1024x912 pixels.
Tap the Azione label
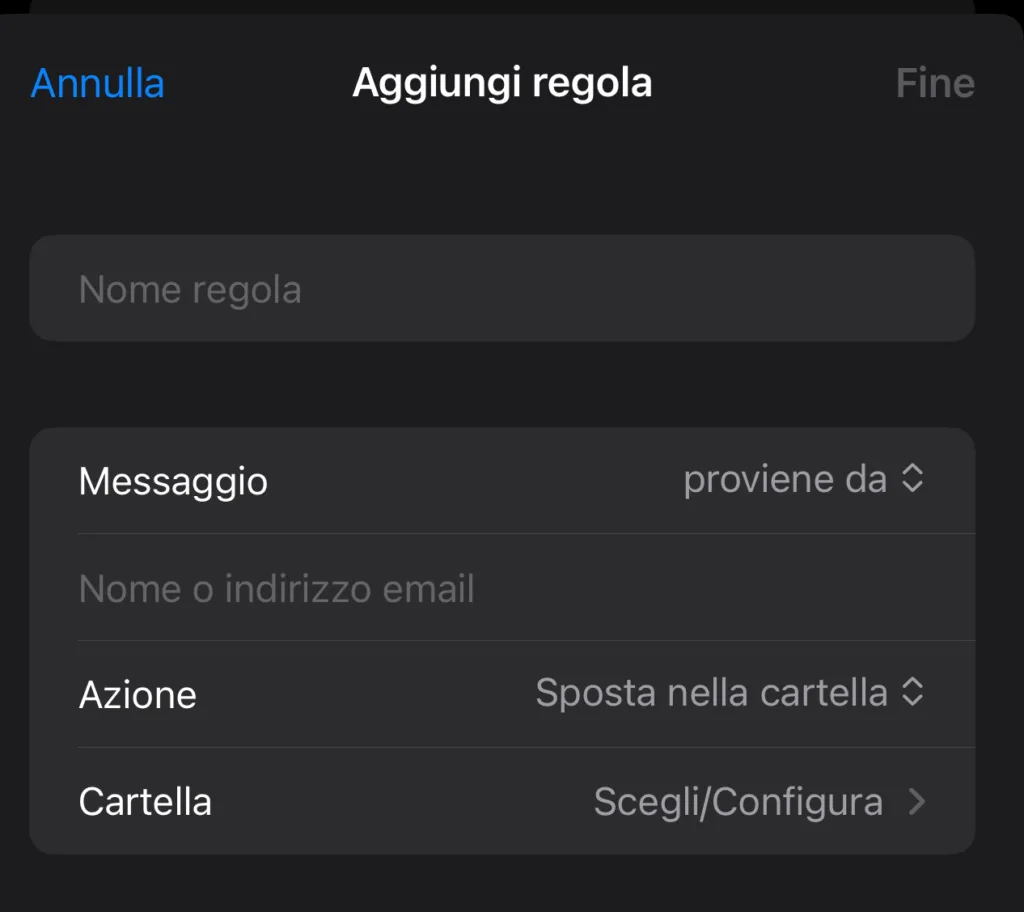coord(138,695)
